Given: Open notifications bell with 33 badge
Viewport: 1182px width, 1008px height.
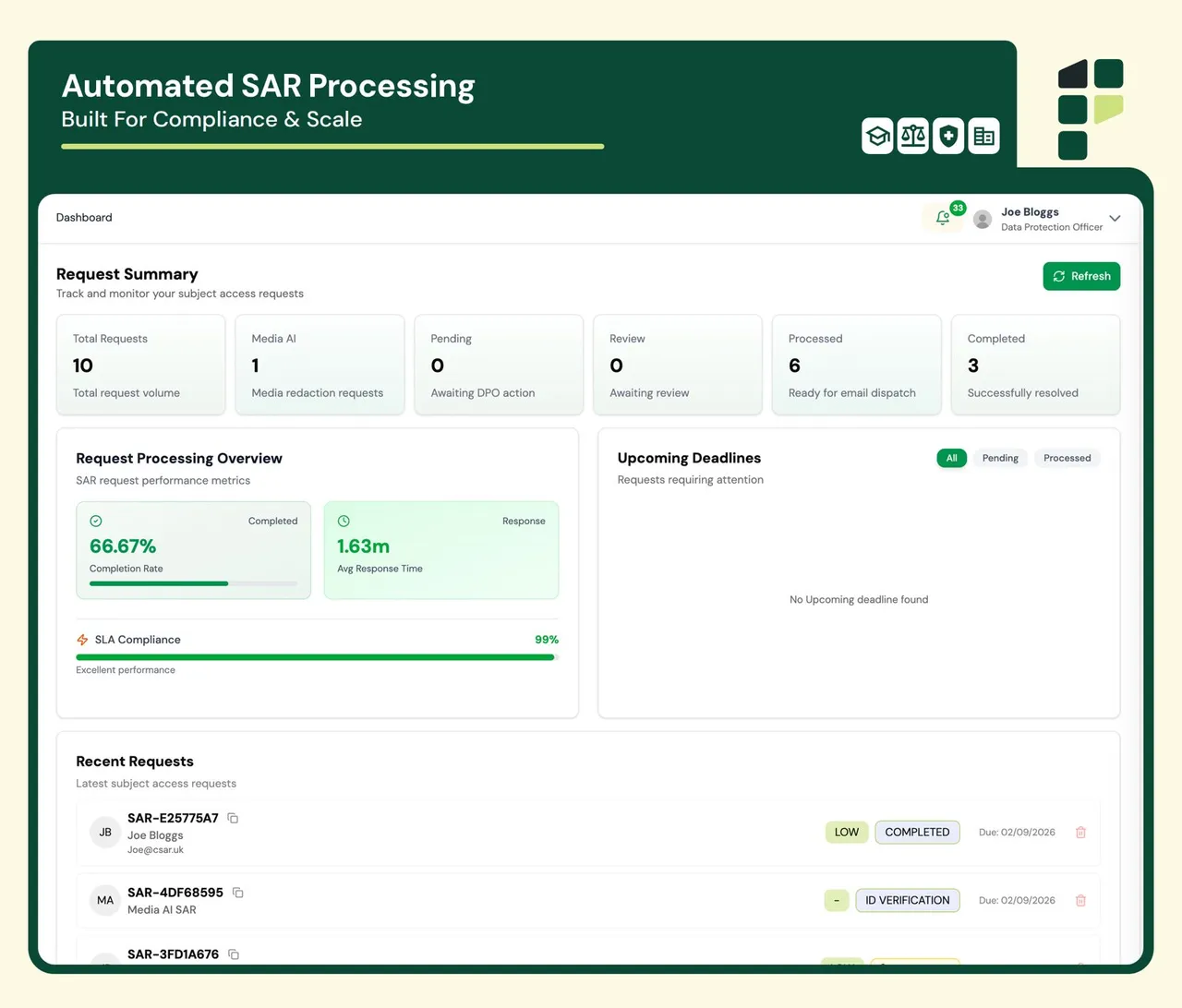Looking at the screenshot, I should point(943,218).
